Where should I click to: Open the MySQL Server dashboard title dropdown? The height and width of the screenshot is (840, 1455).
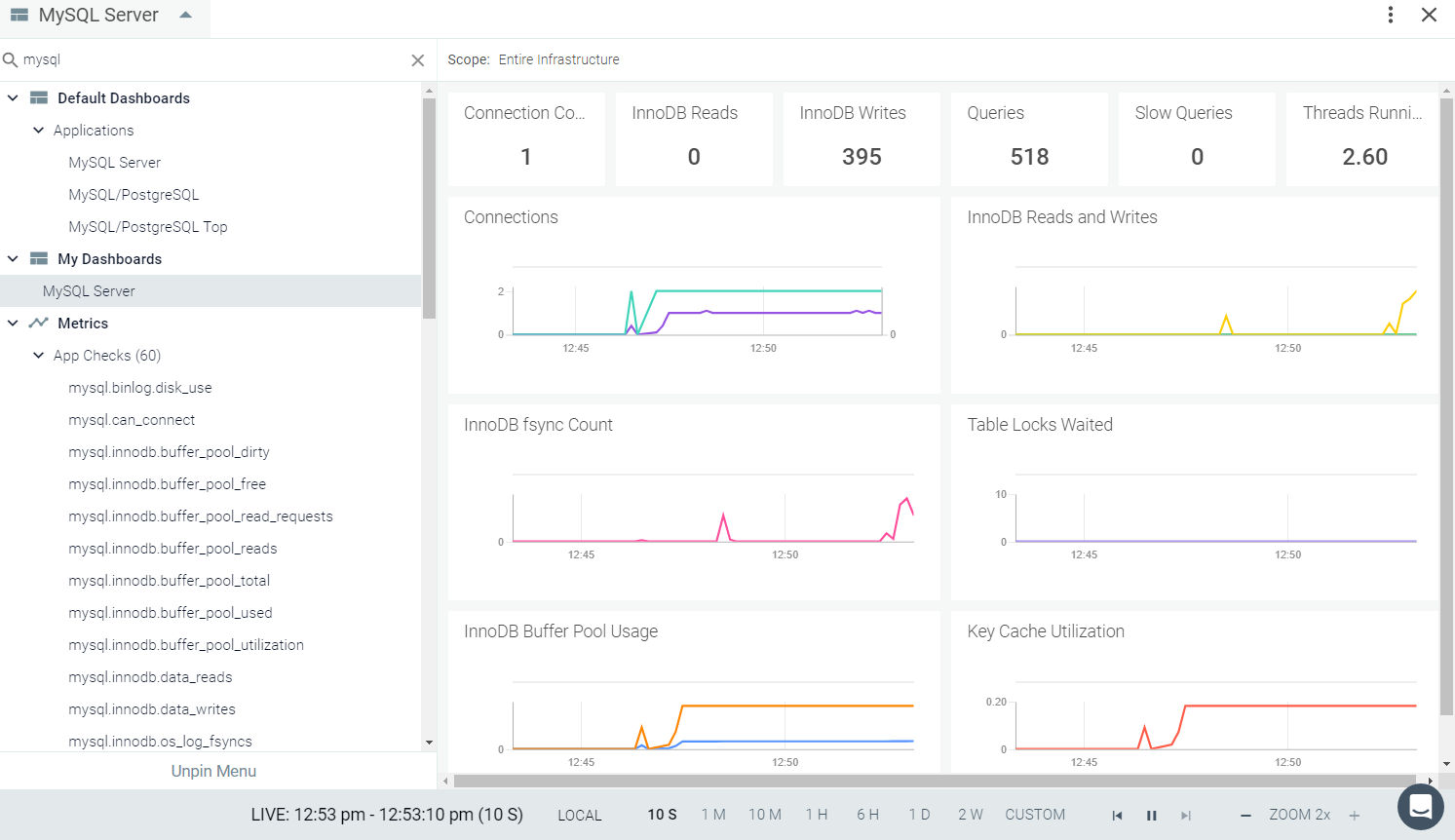[186, 15]
